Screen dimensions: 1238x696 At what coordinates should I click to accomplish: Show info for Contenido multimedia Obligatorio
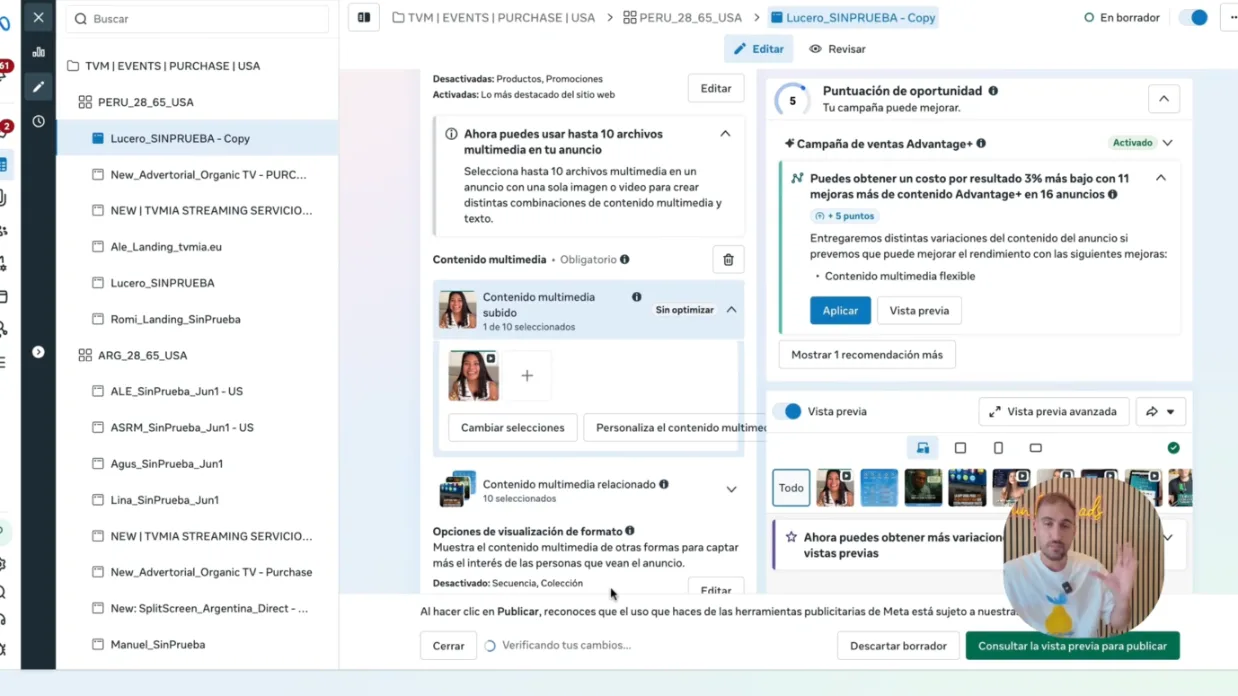(x=625, y=259)
